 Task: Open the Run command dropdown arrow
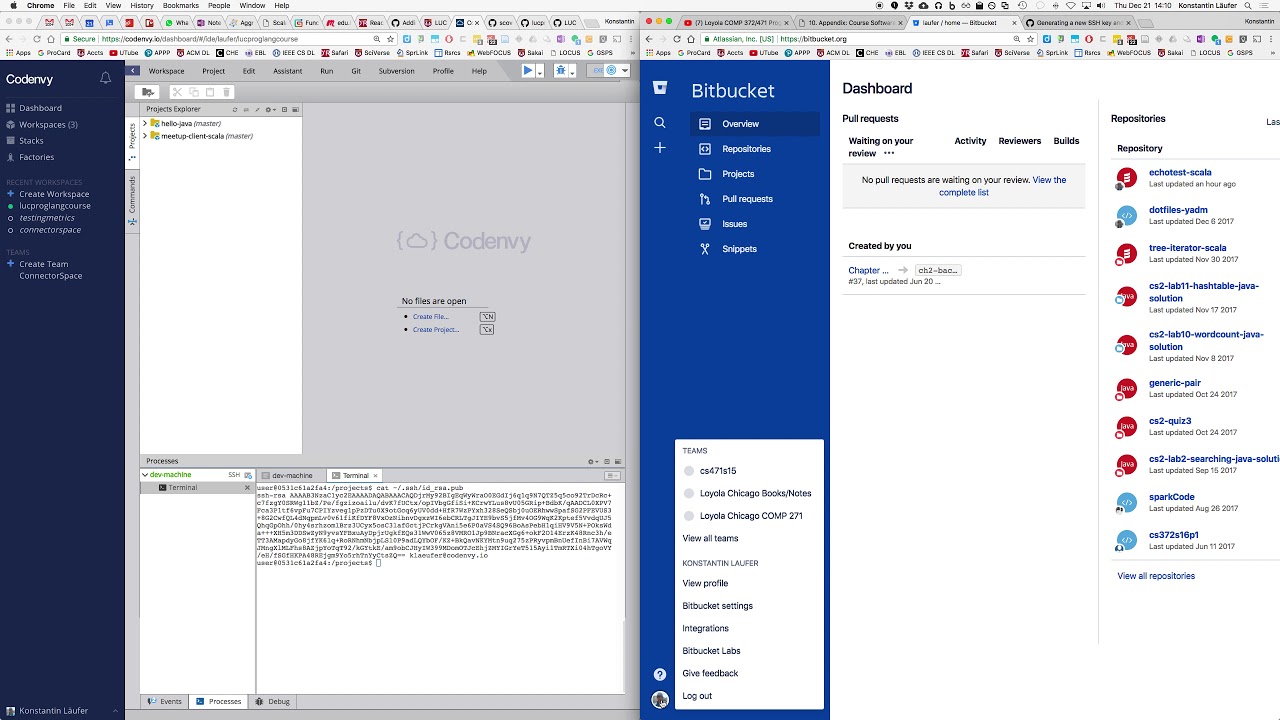point(540,72)
